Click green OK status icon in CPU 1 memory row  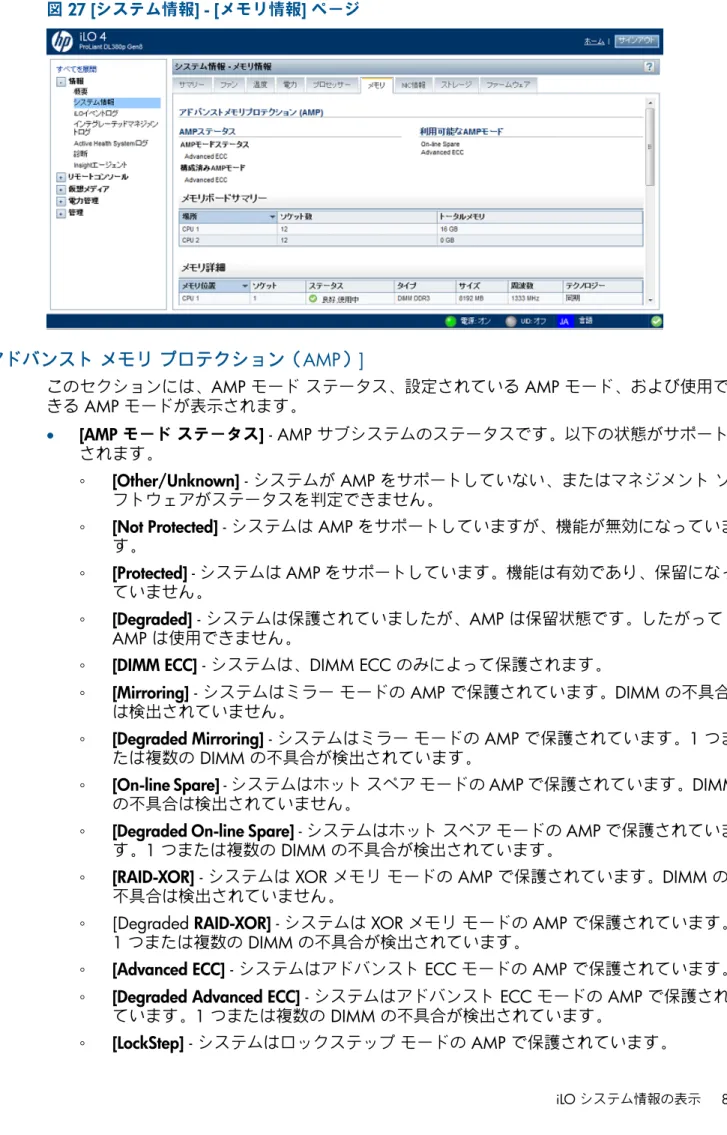pyautogui.click(x=313, y=299)
